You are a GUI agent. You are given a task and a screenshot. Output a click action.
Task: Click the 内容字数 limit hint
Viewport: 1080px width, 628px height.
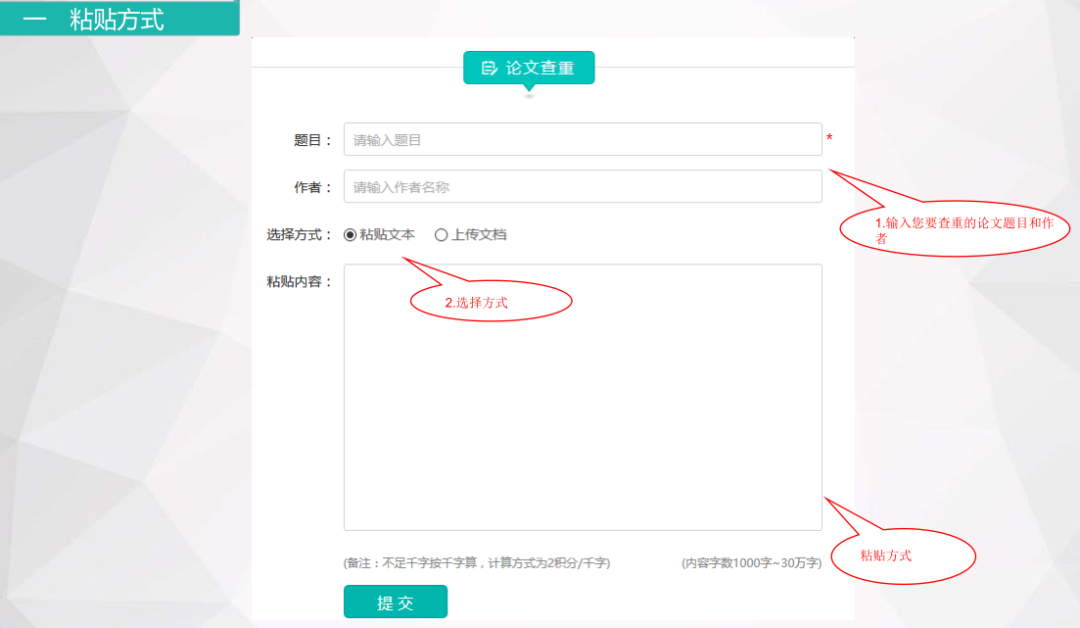(751, 564)
